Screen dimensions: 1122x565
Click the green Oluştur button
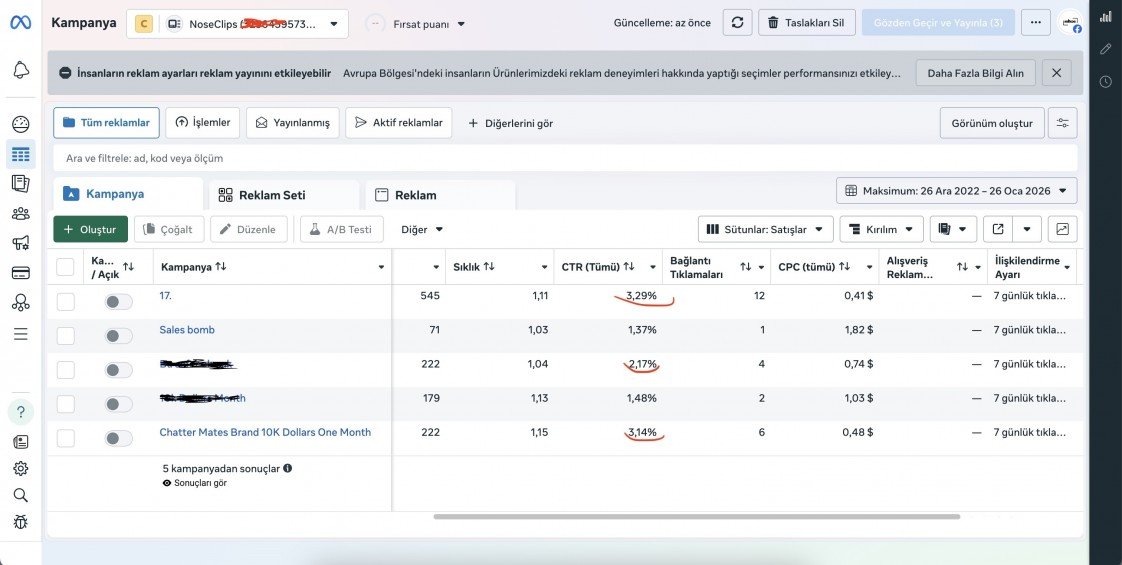90,230
